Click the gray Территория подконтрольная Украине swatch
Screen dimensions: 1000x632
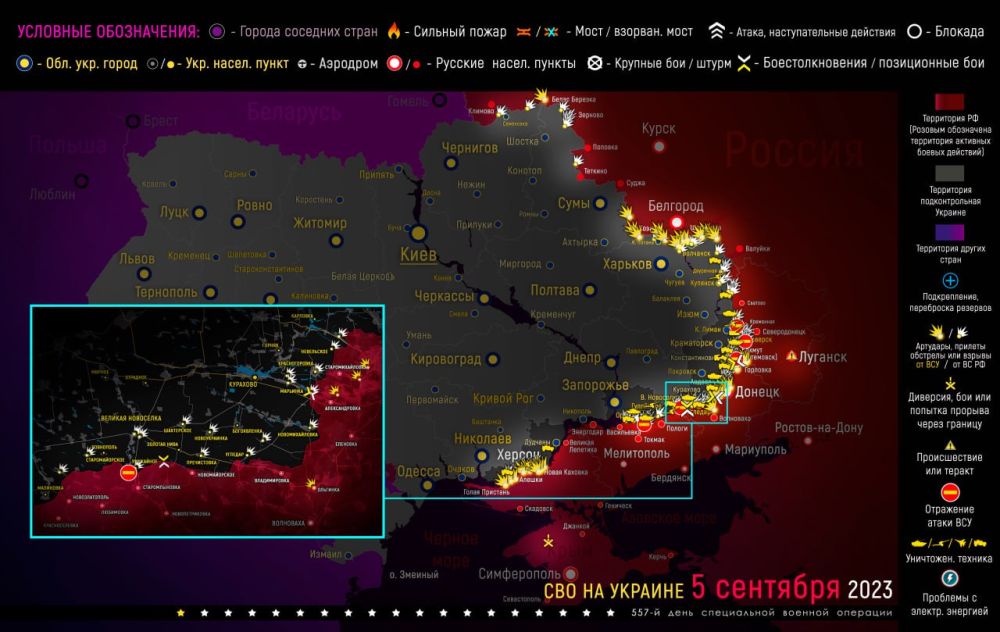point(950,173)
